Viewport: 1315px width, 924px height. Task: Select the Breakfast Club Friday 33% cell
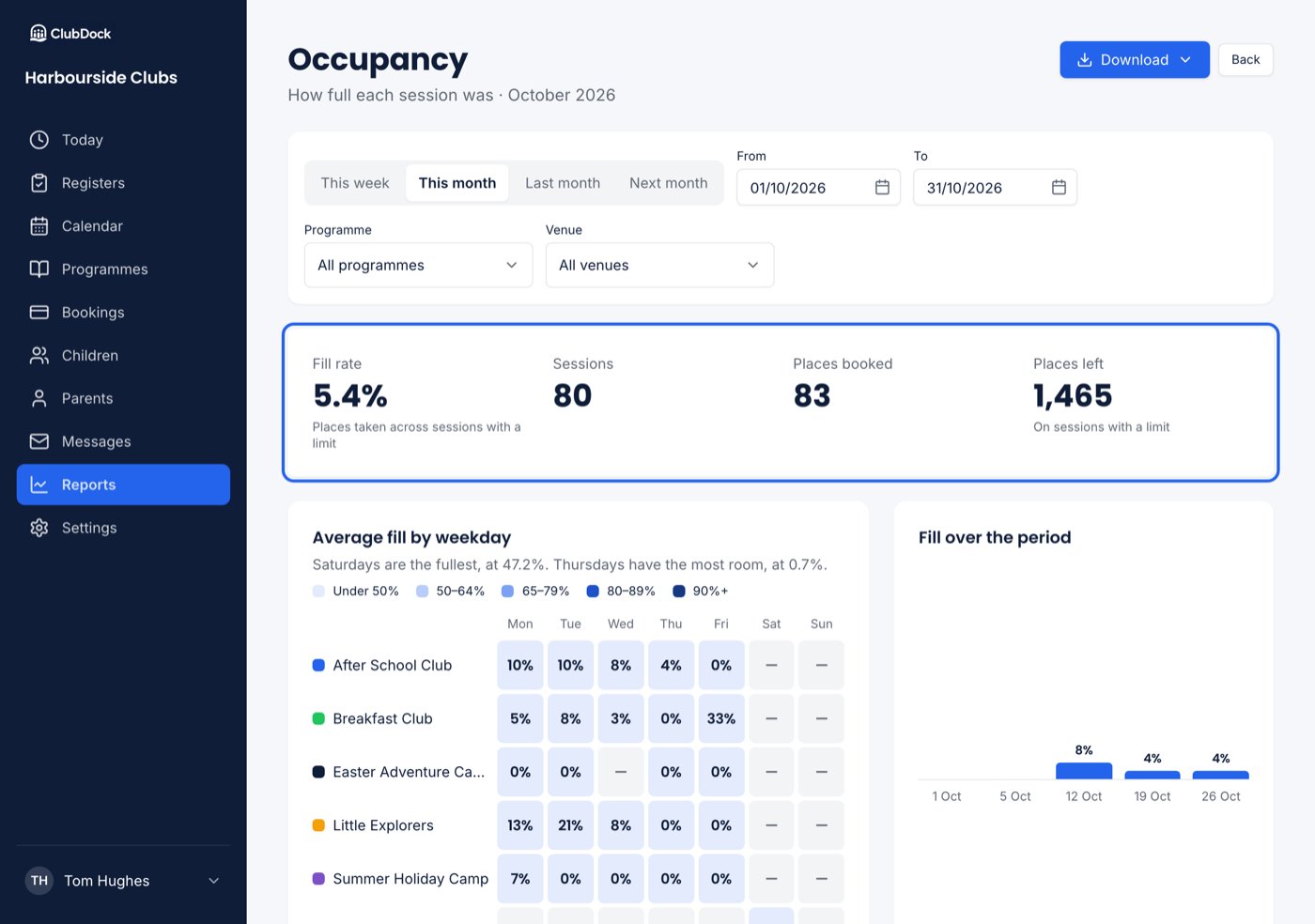(721, 718)
